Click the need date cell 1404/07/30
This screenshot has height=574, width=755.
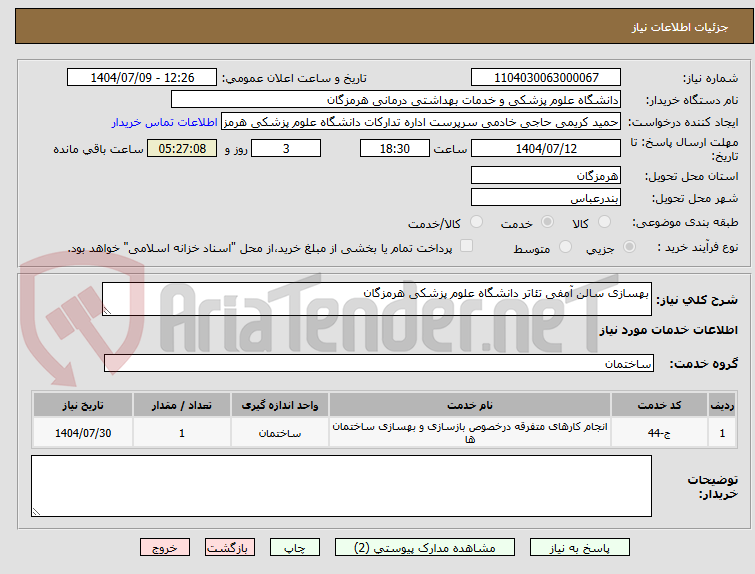click(x=83, y=433)
